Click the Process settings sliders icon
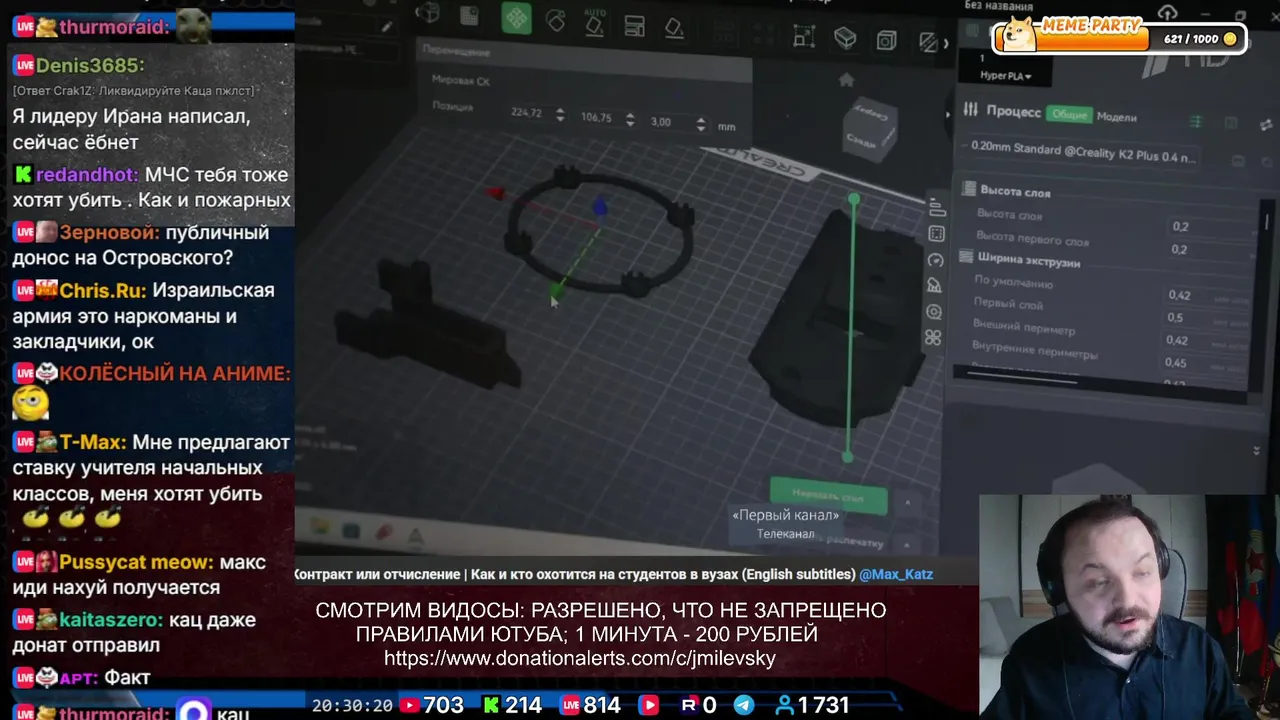 click(x=970, y=110)
